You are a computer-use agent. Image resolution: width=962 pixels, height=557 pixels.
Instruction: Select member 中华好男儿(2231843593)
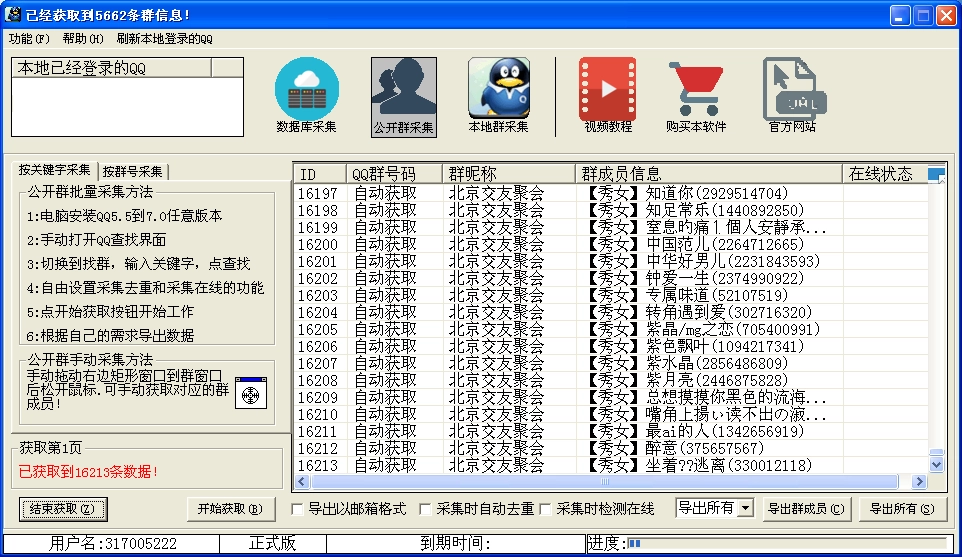coord(733,261)
